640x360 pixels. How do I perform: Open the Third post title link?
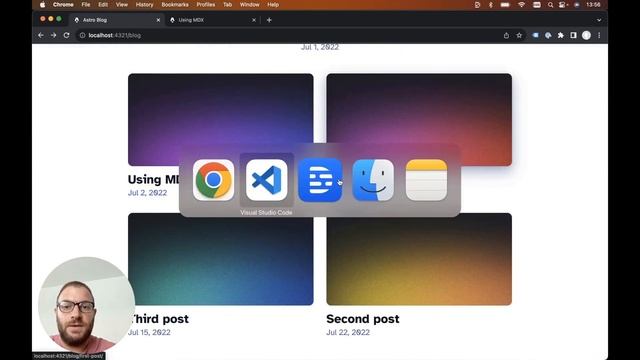(x=158, y=319)
